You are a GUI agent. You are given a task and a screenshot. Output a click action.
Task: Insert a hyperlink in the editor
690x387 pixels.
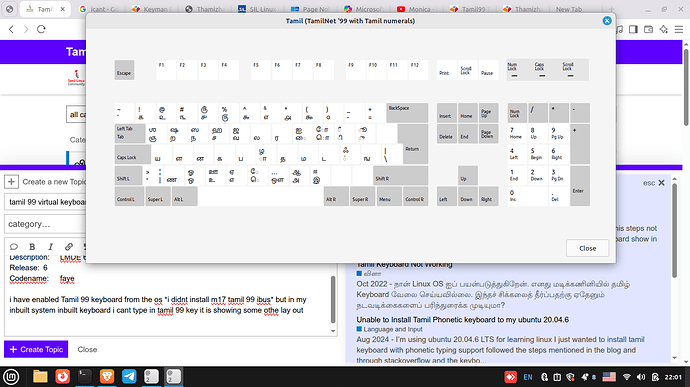(69, 247)
